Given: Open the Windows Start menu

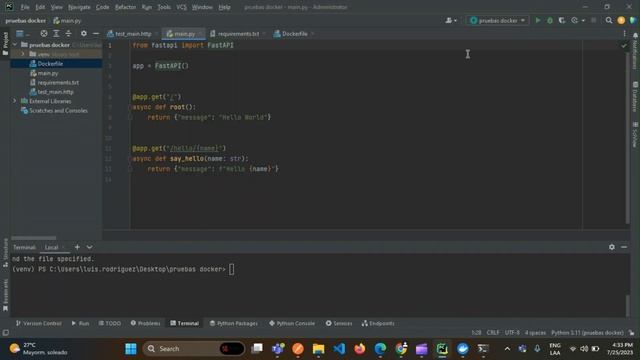Looking at the screenshot, I should click(131, 349).
